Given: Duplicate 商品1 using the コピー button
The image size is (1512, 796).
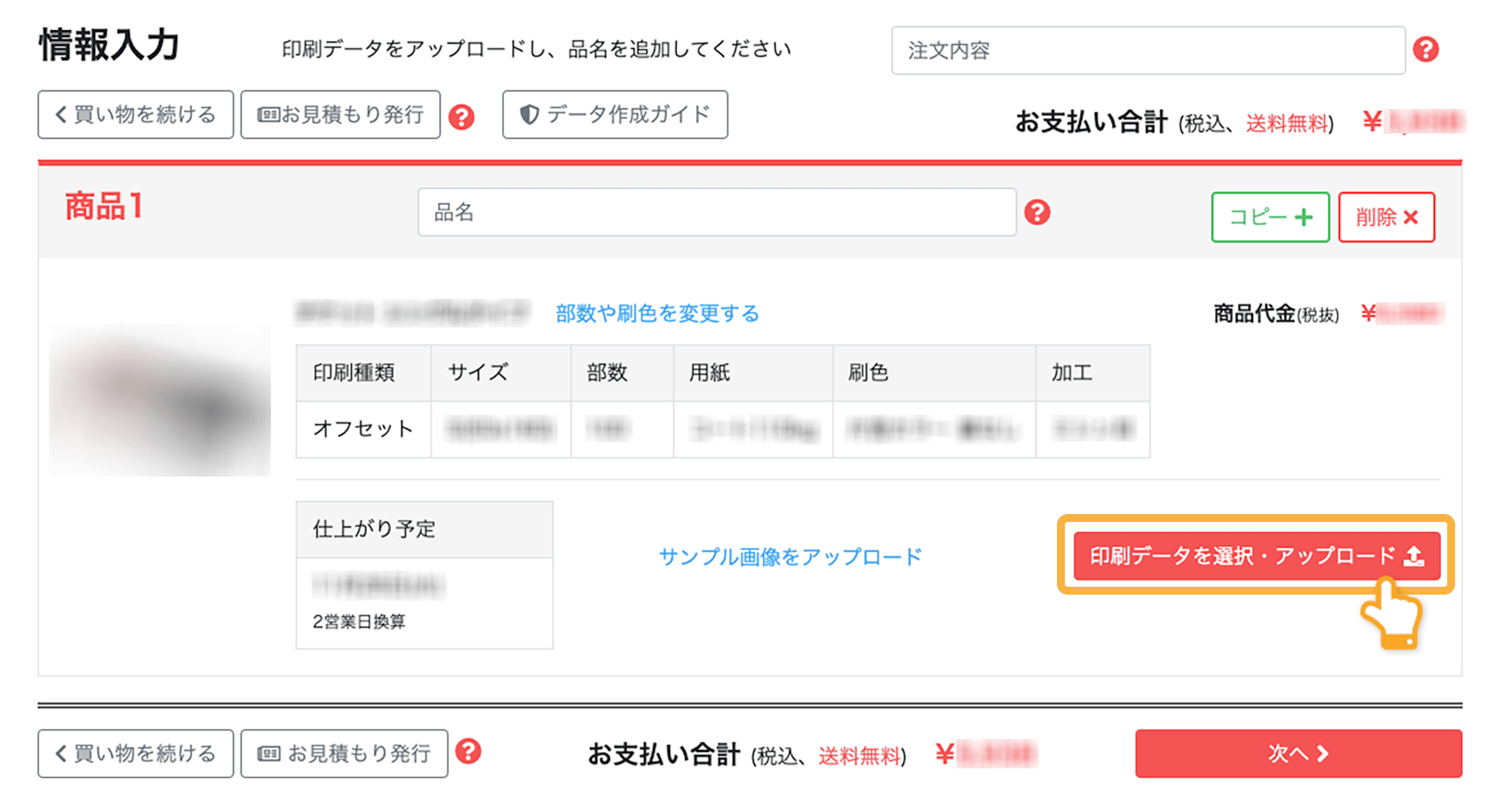Looking at the screenshot, I should 1269,216.
